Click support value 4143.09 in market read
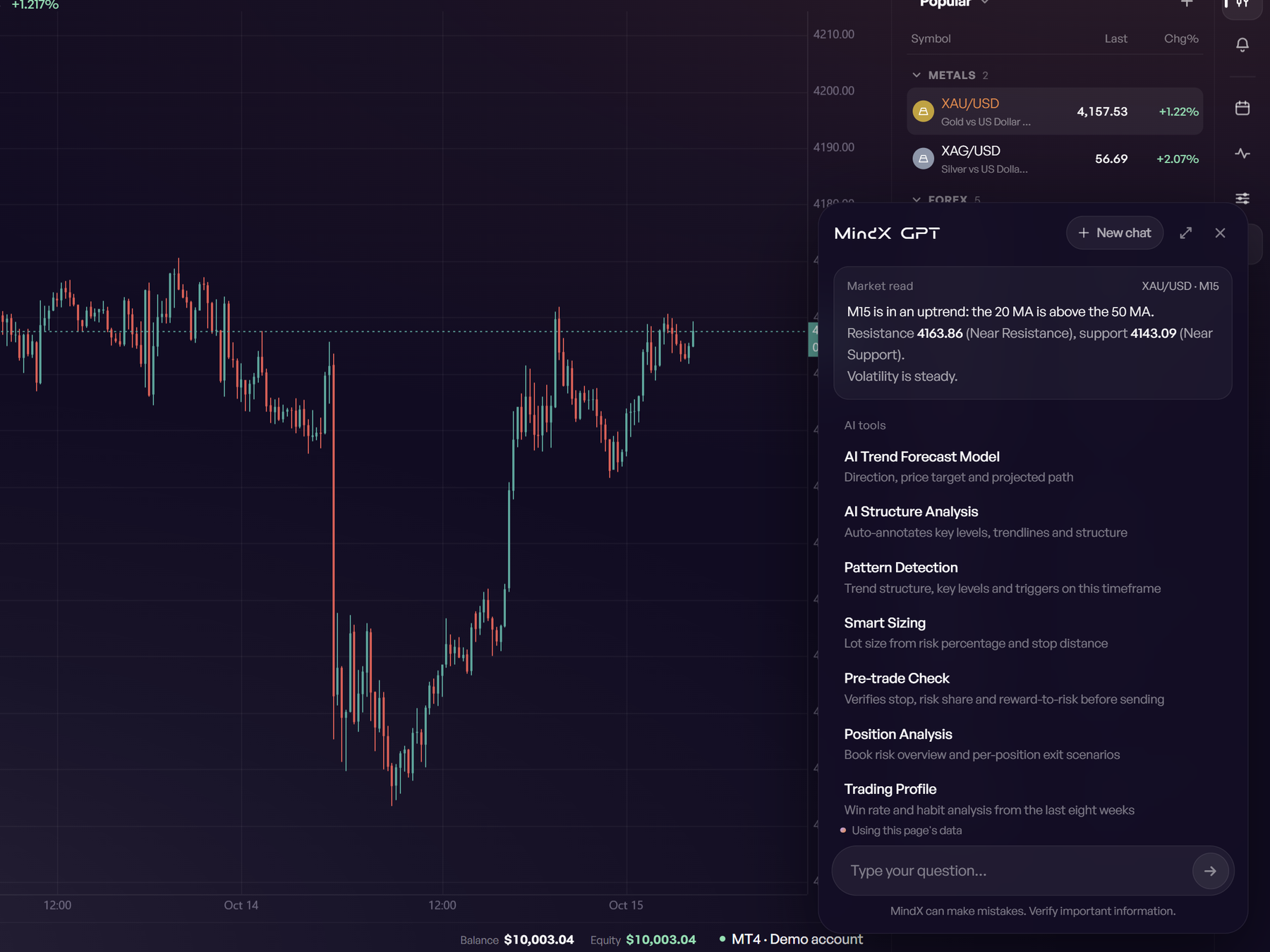 (x=1153, y=334)
